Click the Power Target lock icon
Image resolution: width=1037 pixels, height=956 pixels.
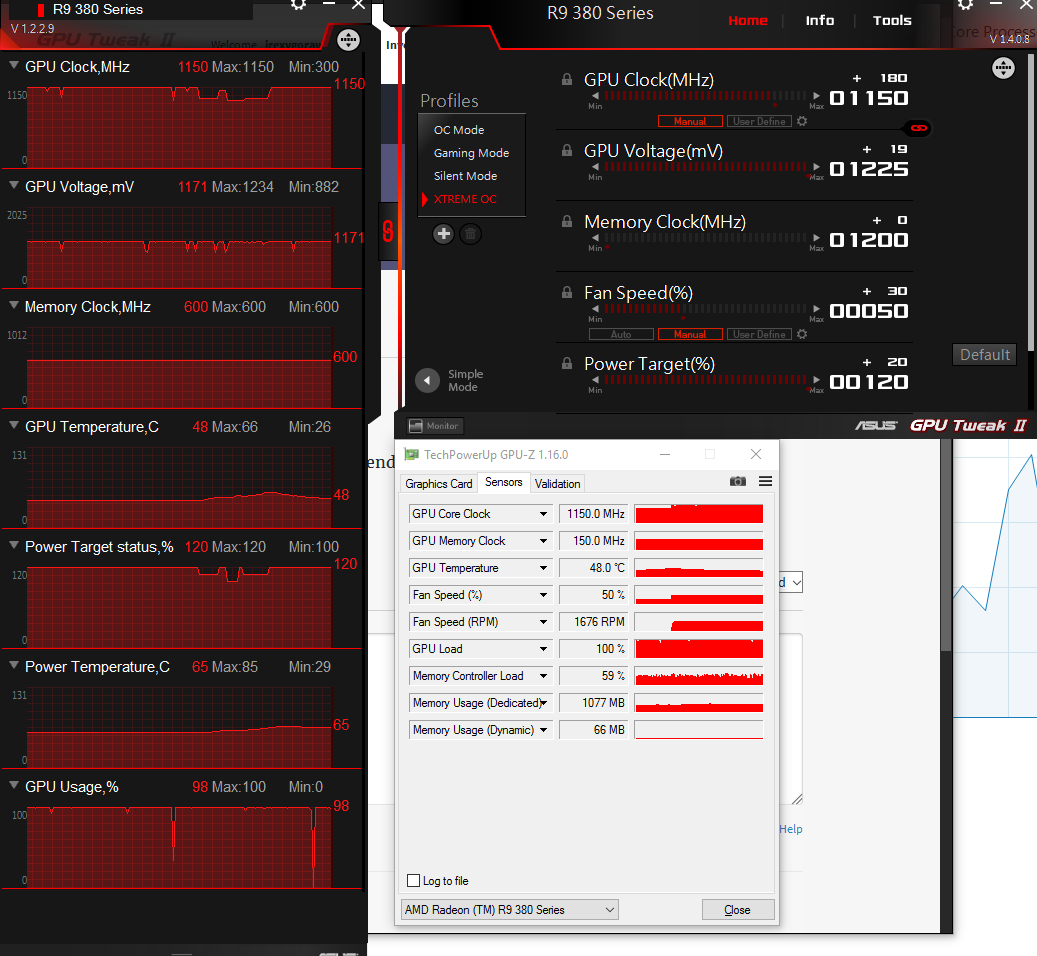tap(567, 364)
